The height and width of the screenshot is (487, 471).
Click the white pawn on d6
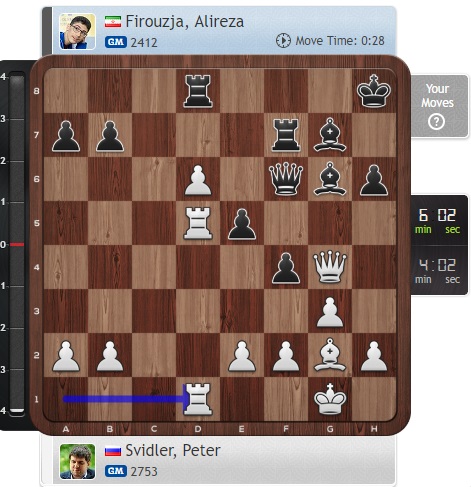click(x=198, y=180)
